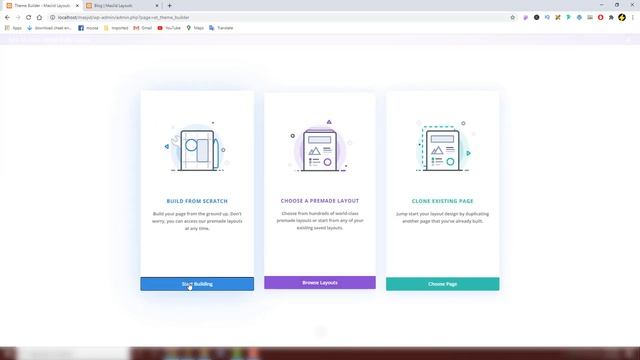Image resolution: width=640 pixels, height=360 pixels.
Task: Close the Theme Builder browser tab
Action: [x=77, y=6]
